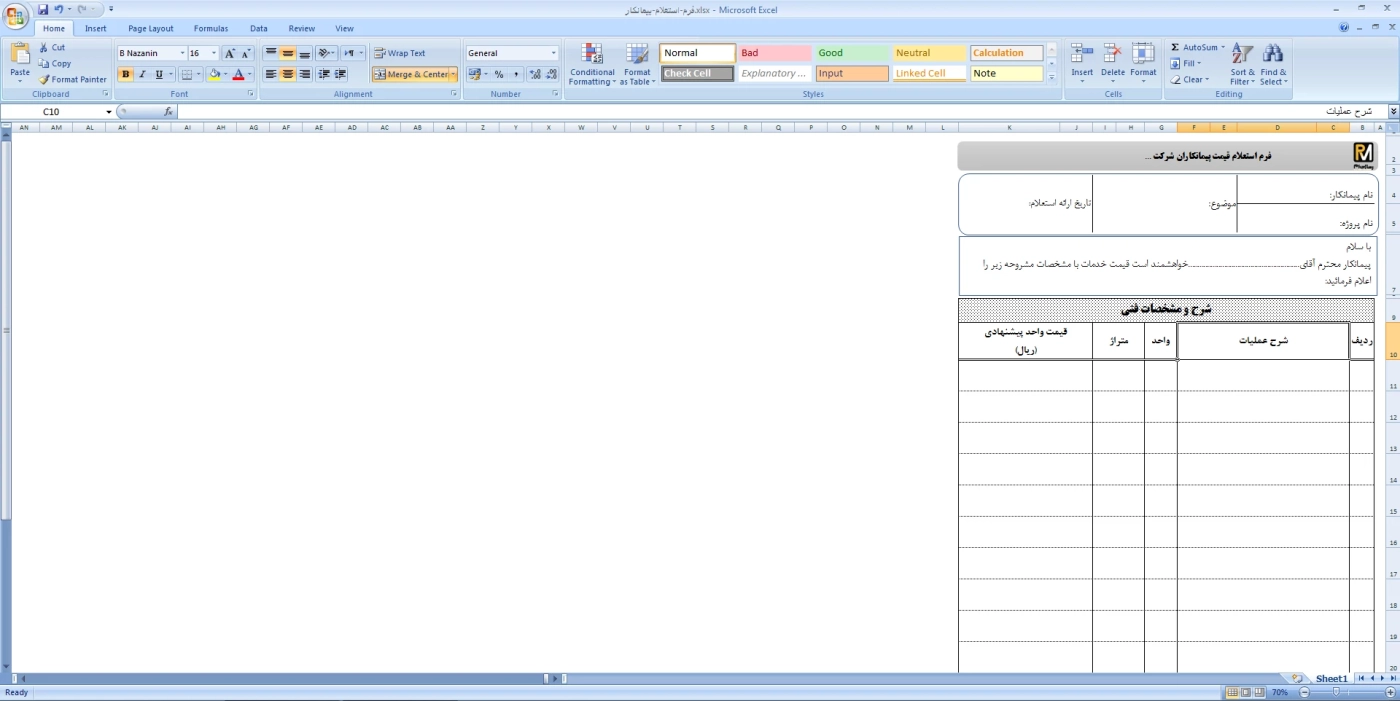Open the Name Box dropdown

pos(108,112)
